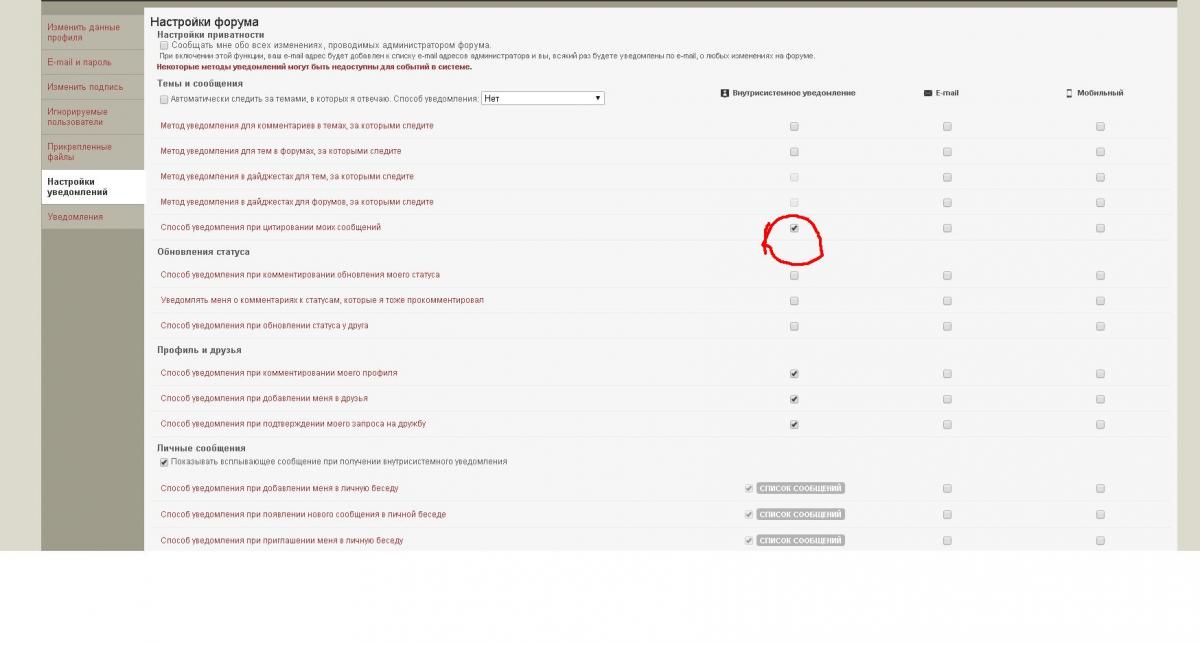Enable mobile notification for topics in followed forums

1100,152
